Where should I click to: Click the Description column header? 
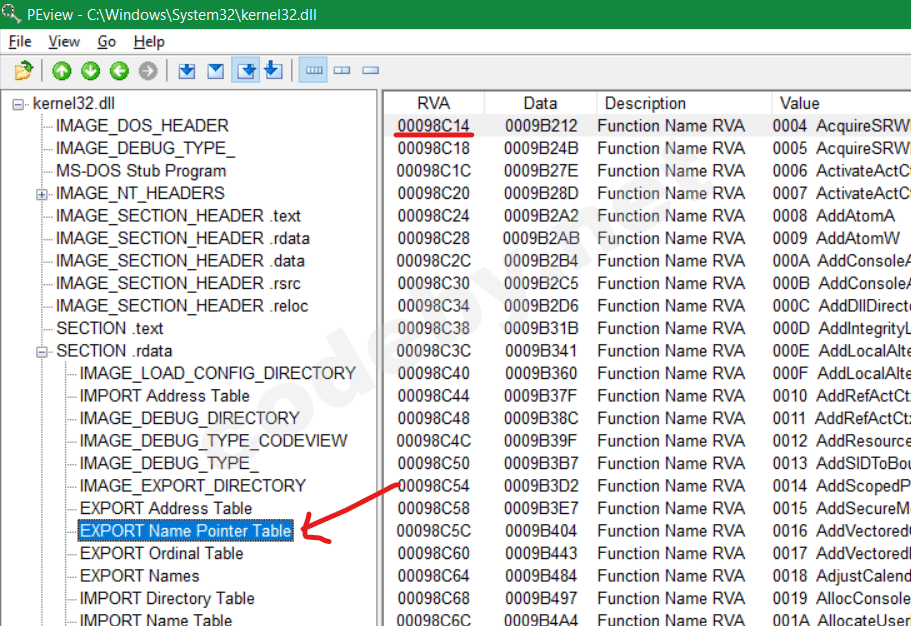(x=683, y=103)
